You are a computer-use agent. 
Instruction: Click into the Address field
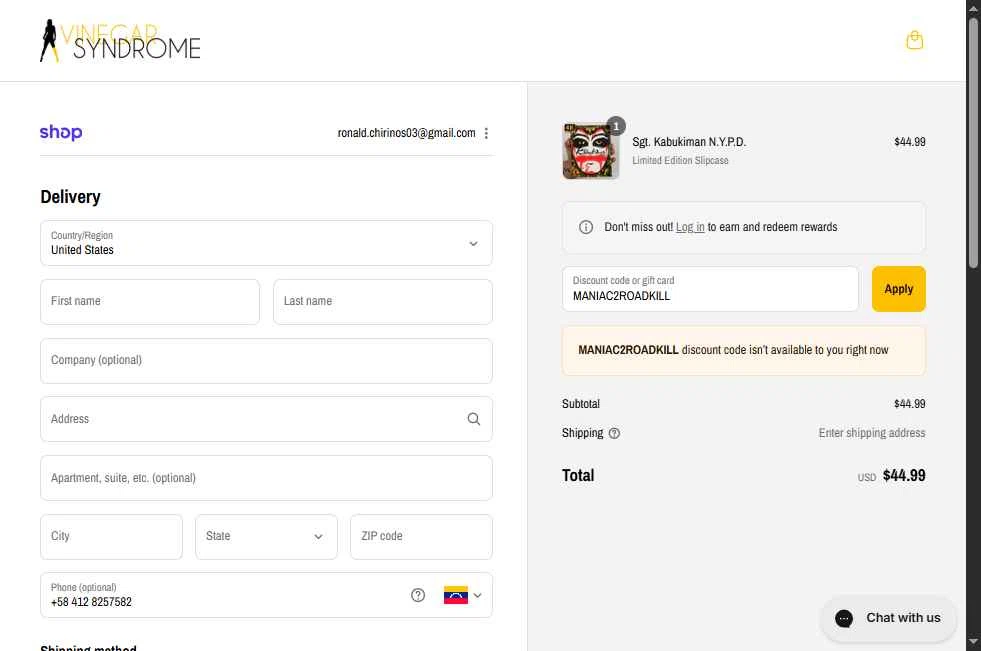click(x=267, y=419)
